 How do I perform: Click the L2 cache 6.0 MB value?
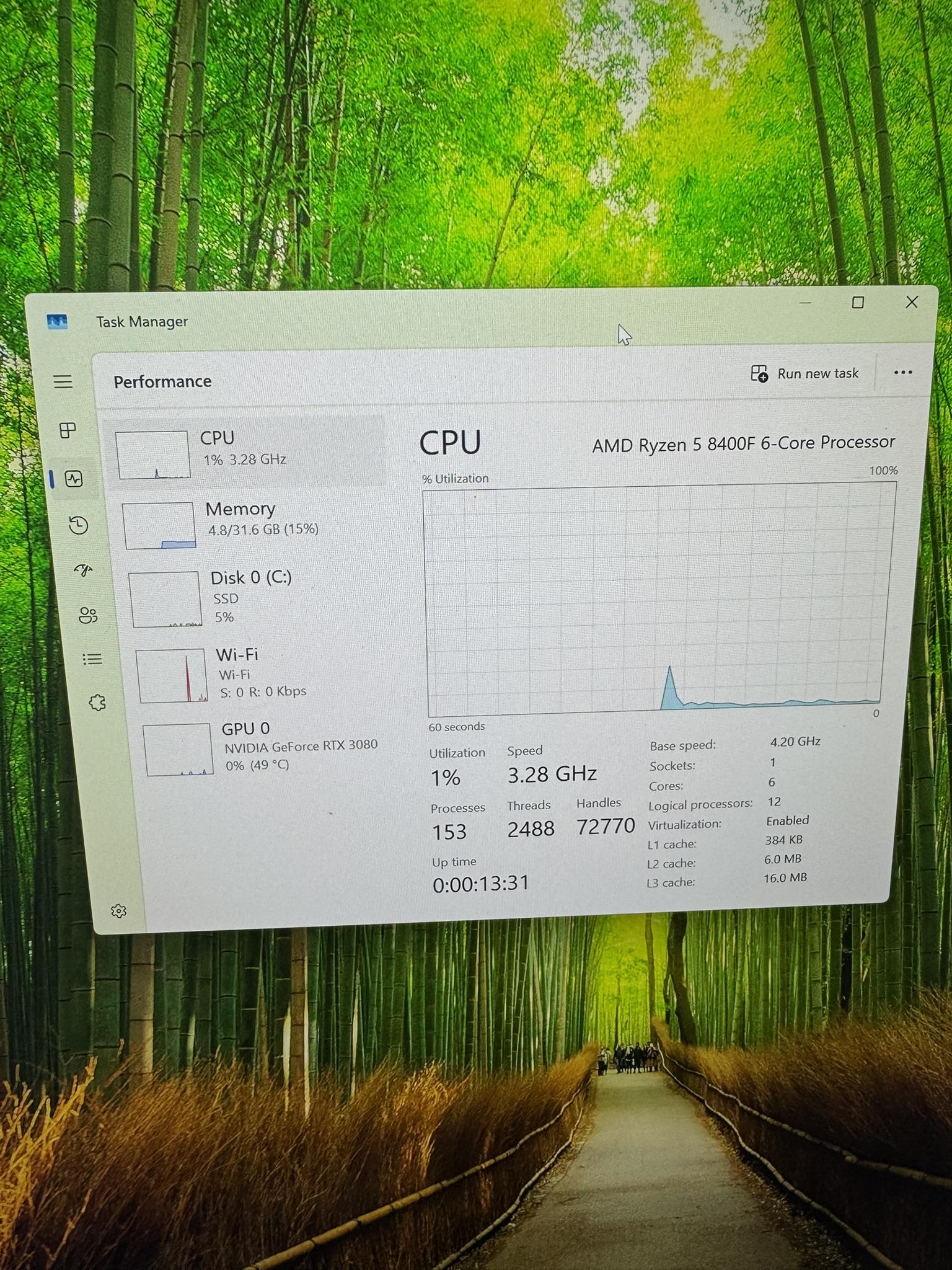783,859
